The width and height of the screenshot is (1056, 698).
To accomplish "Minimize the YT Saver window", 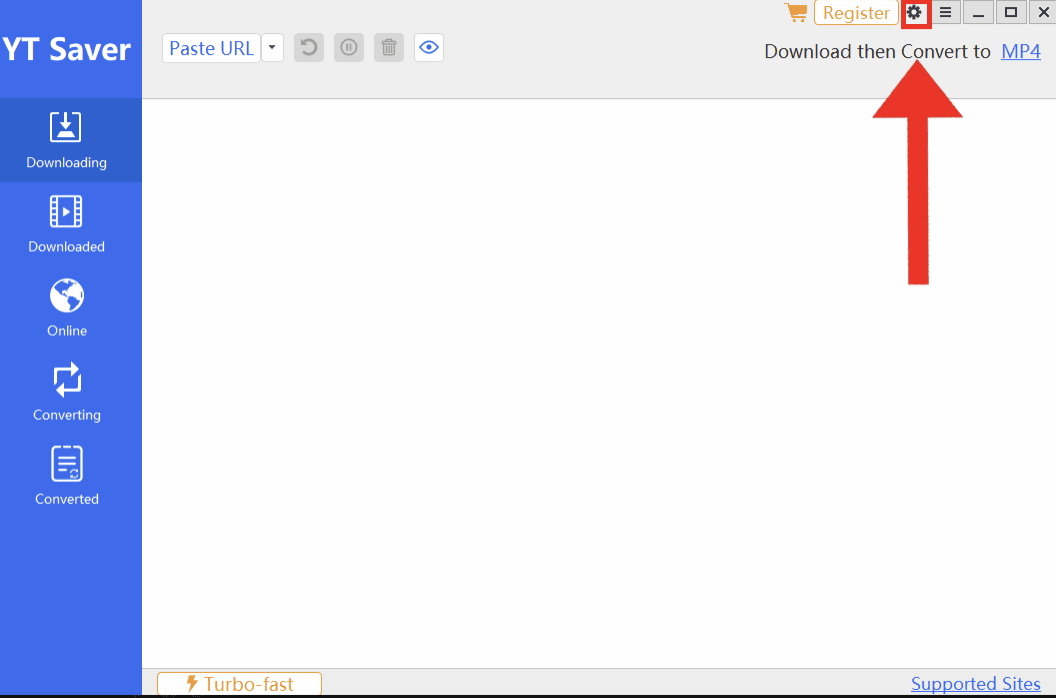I will (979, 12).
